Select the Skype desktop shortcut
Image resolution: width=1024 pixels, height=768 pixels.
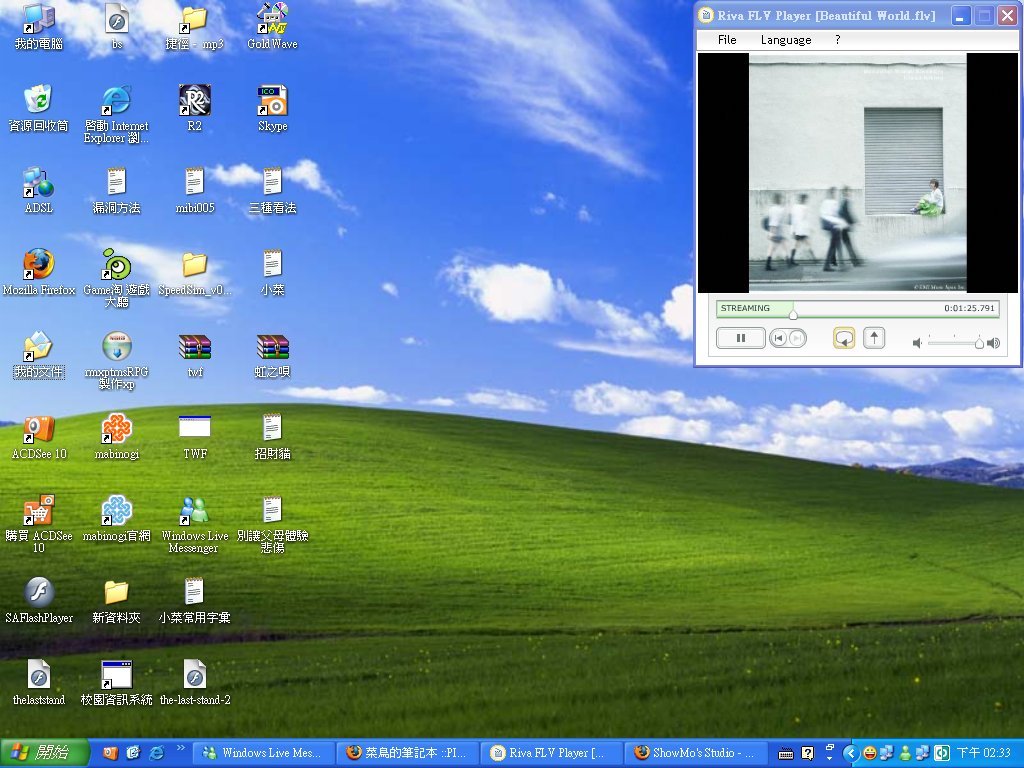272,101
